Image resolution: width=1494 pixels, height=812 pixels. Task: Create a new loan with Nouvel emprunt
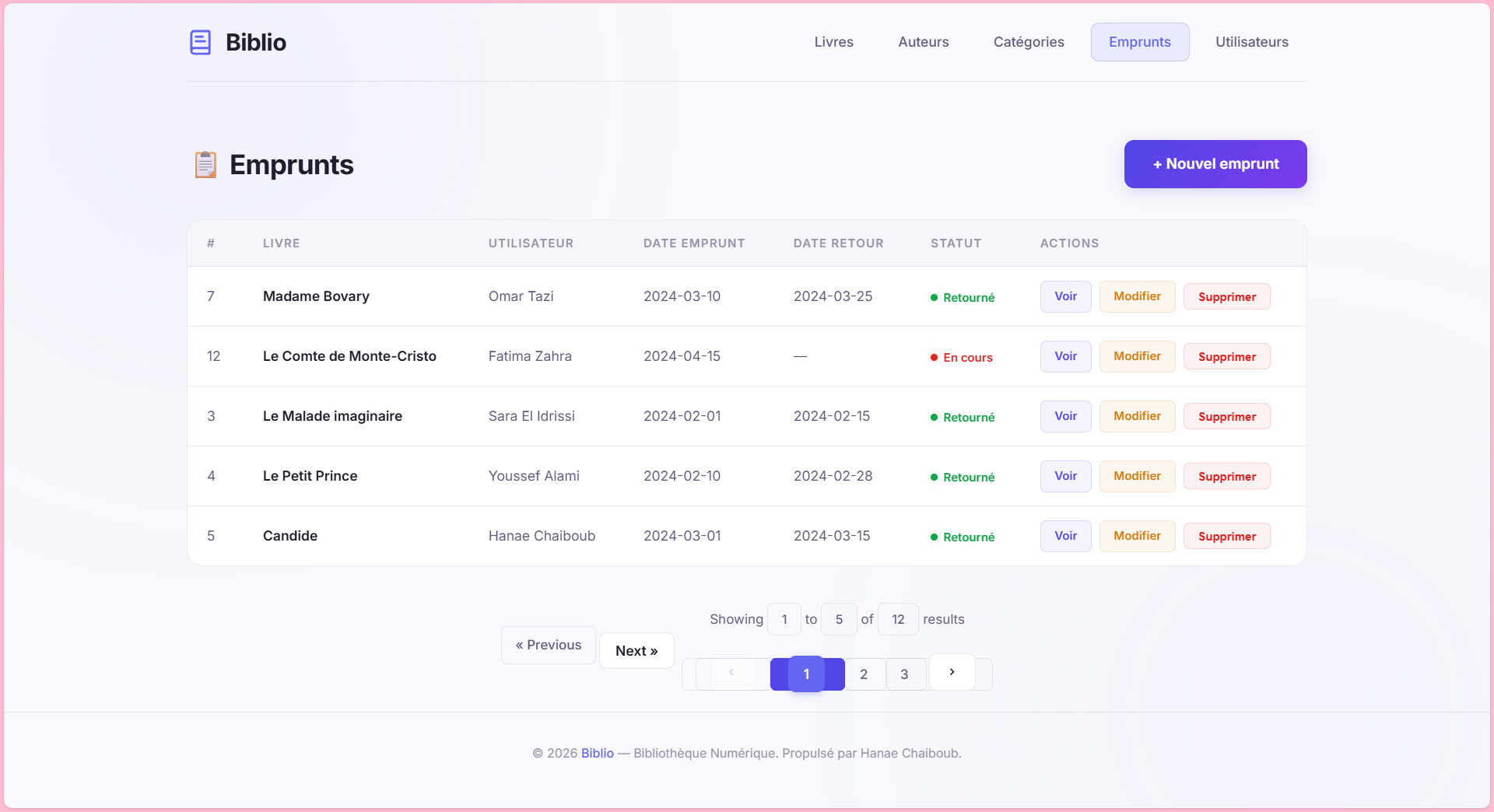pyautogui.click(x=1215, y=164)
